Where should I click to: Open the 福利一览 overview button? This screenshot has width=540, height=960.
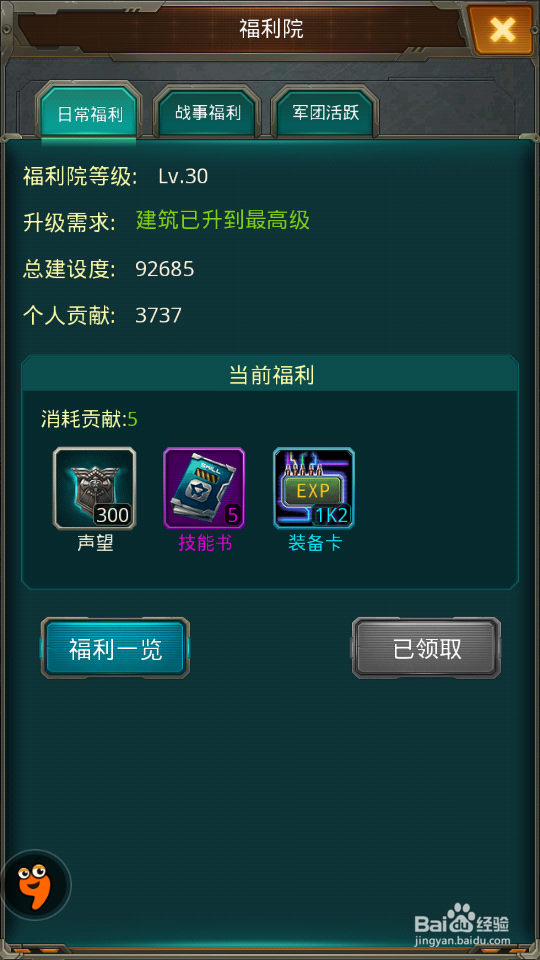coord(116,648)
